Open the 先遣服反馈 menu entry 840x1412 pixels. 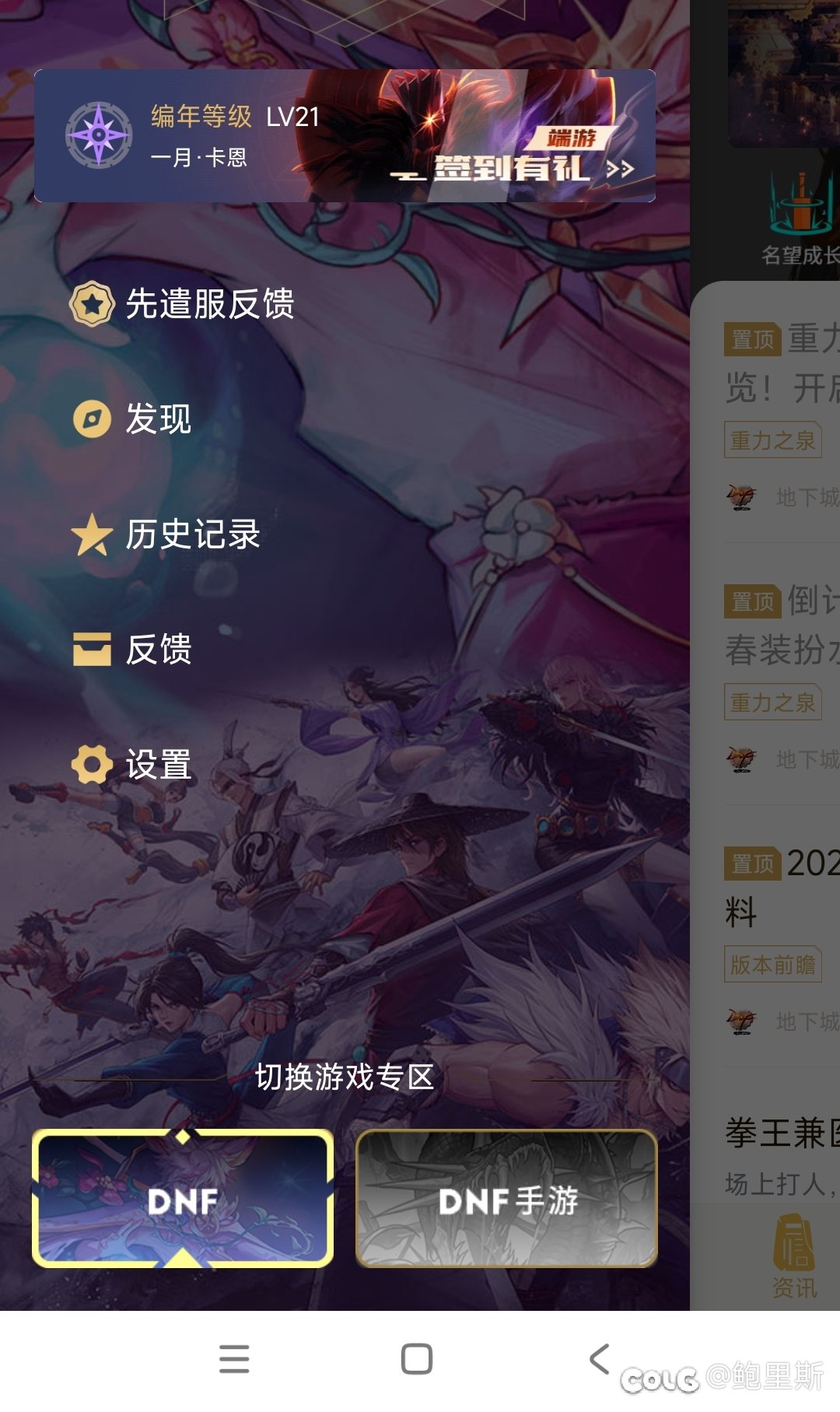click(x=182, y=303)
